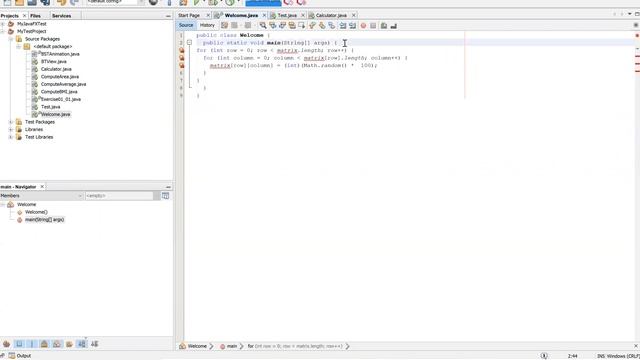Open the Members dropdown in Navigator

41,196
